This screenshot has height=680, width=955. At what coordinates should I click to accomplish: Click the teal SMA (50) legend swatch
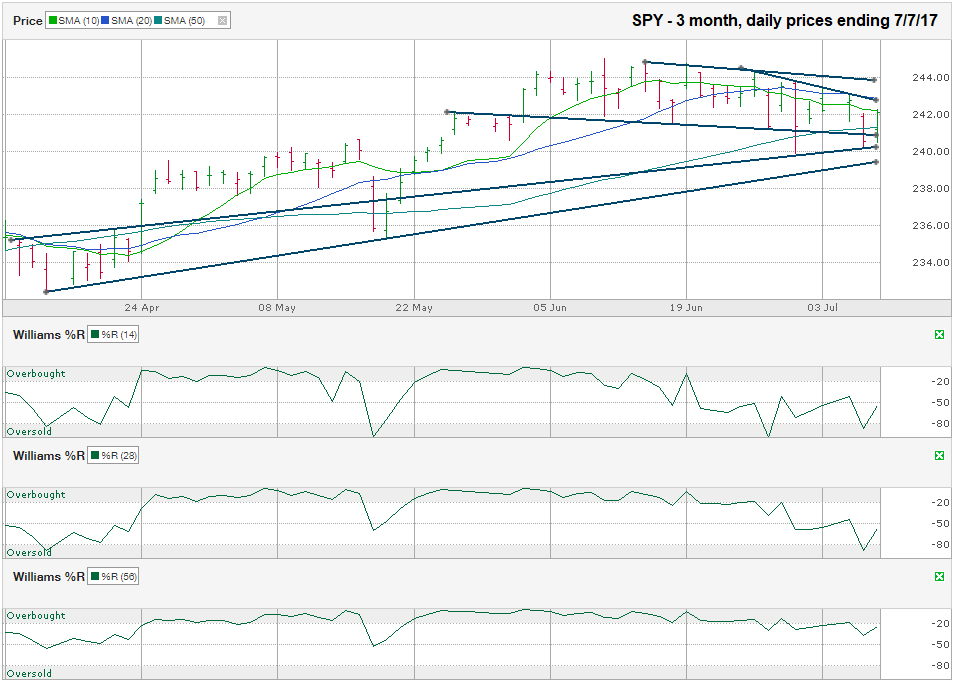point(158,21)
